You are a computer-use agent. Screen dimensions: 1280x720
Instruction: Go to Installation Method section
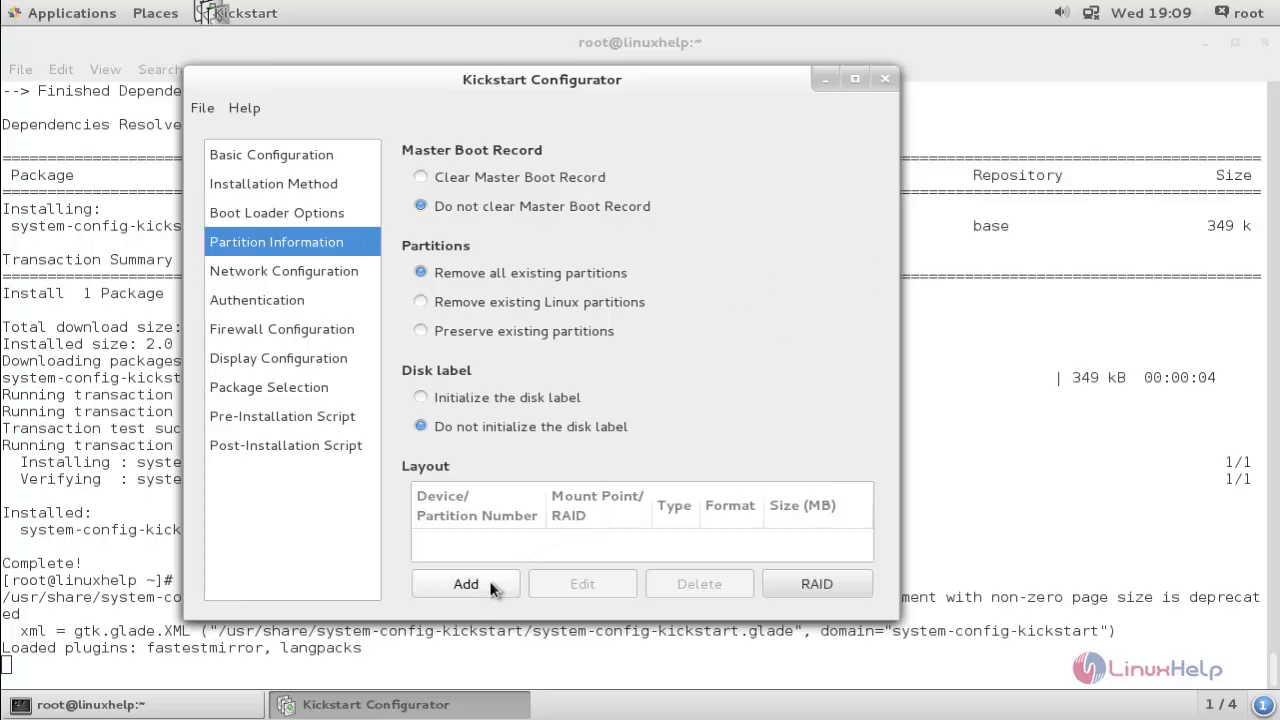point(292,184)
